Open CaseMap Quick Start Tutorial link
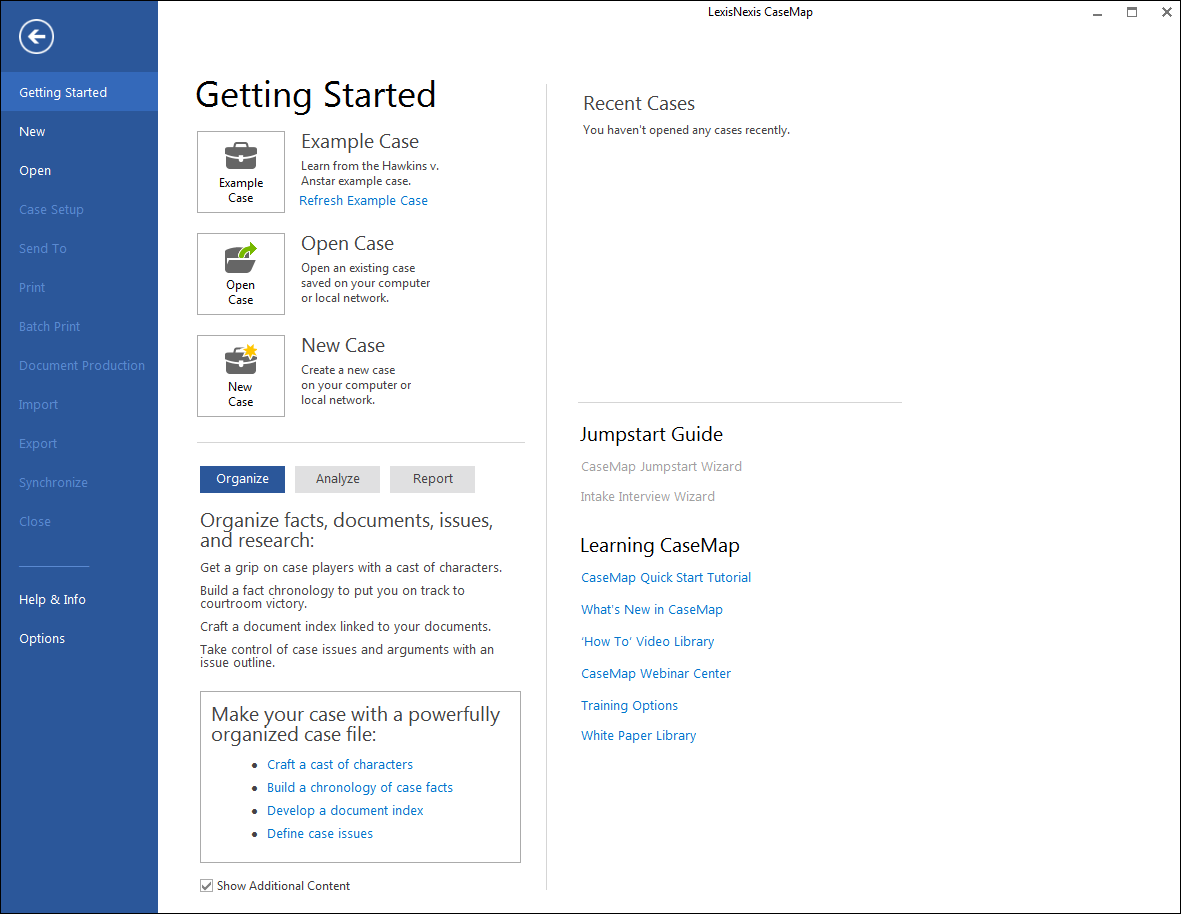 tap(666, 577)
